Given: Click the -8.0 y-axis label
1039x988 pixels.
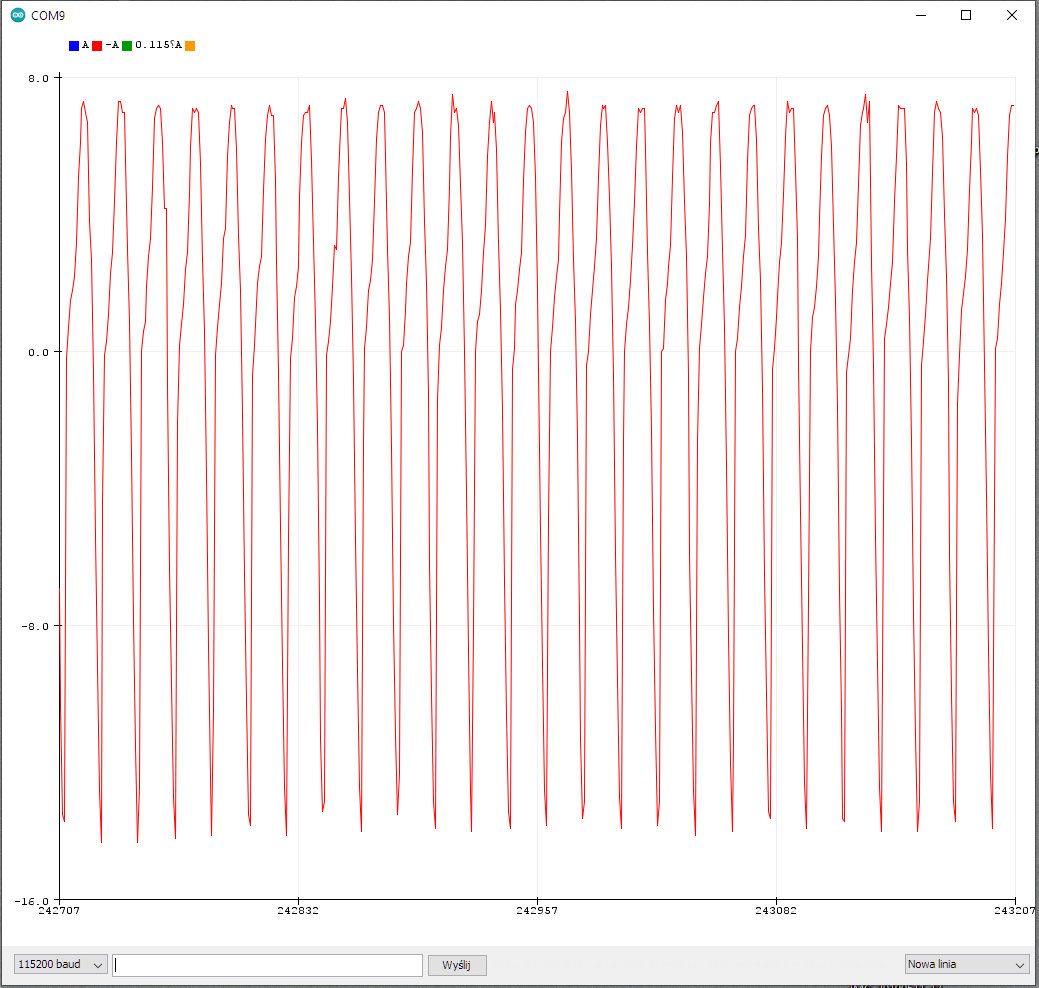Looking at the screenshot, I should (x=36, y=626).
